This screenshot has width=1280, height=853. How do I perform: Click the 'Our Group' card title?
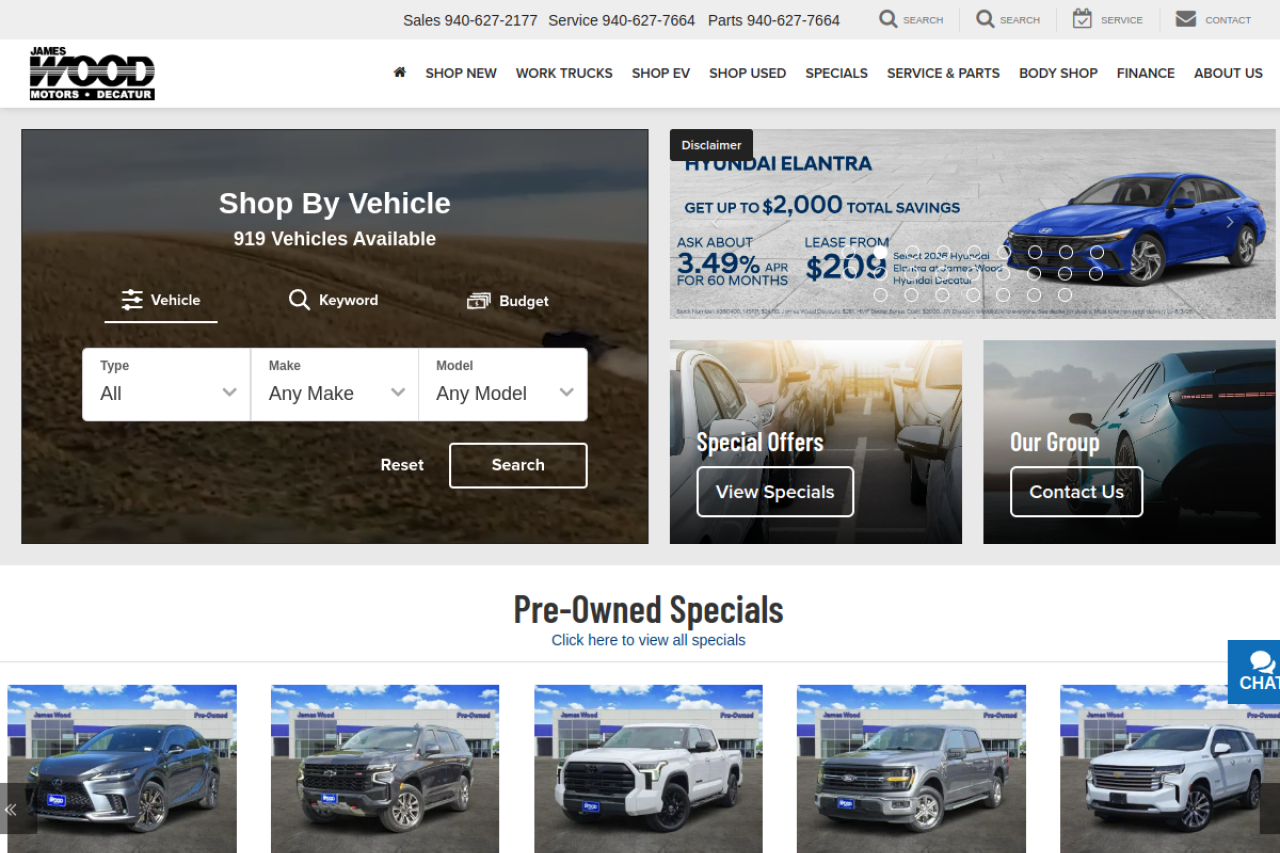click(1054, 442)
